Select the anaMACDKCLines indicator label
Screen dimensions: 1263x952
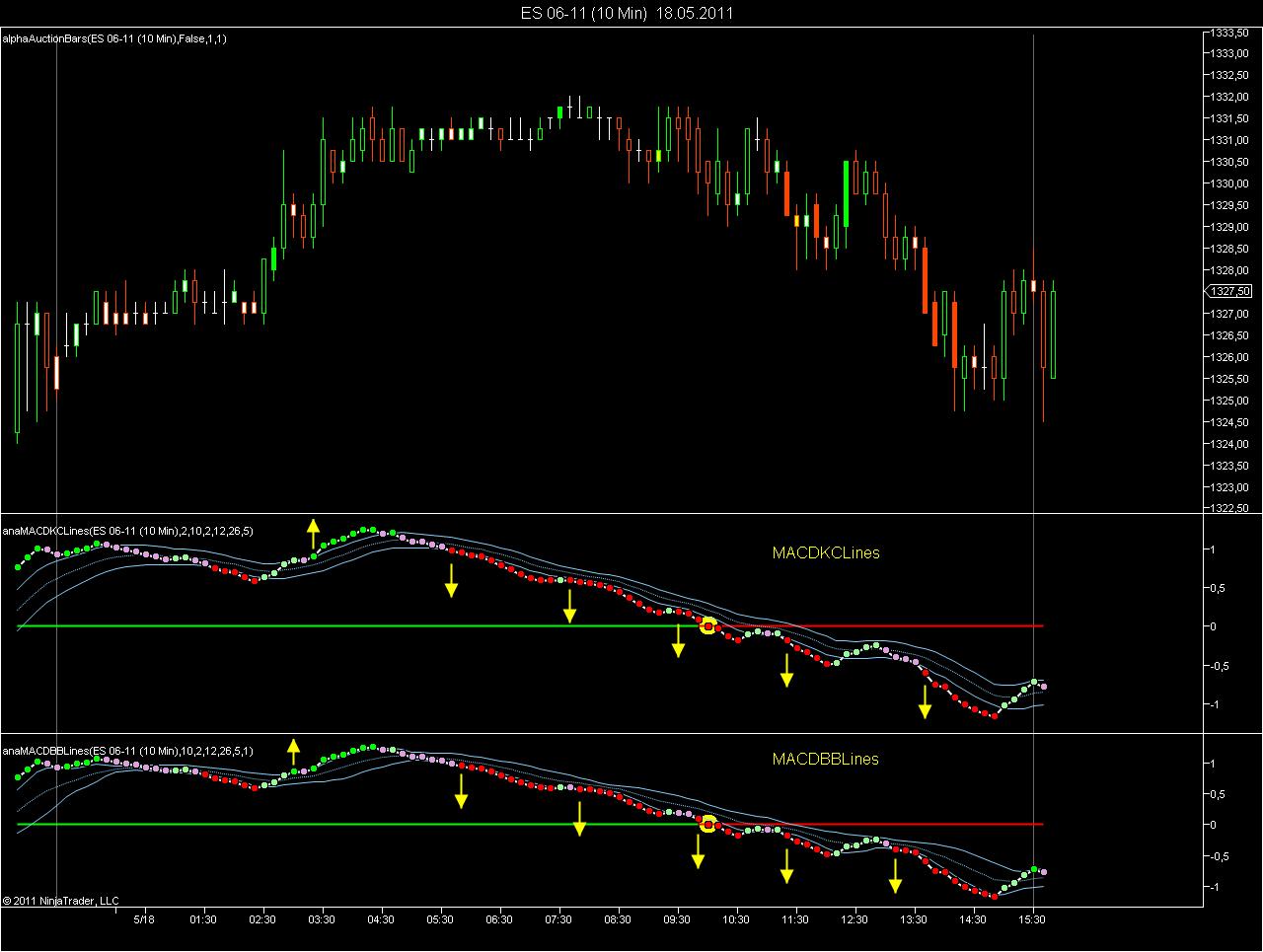point(128,531)
